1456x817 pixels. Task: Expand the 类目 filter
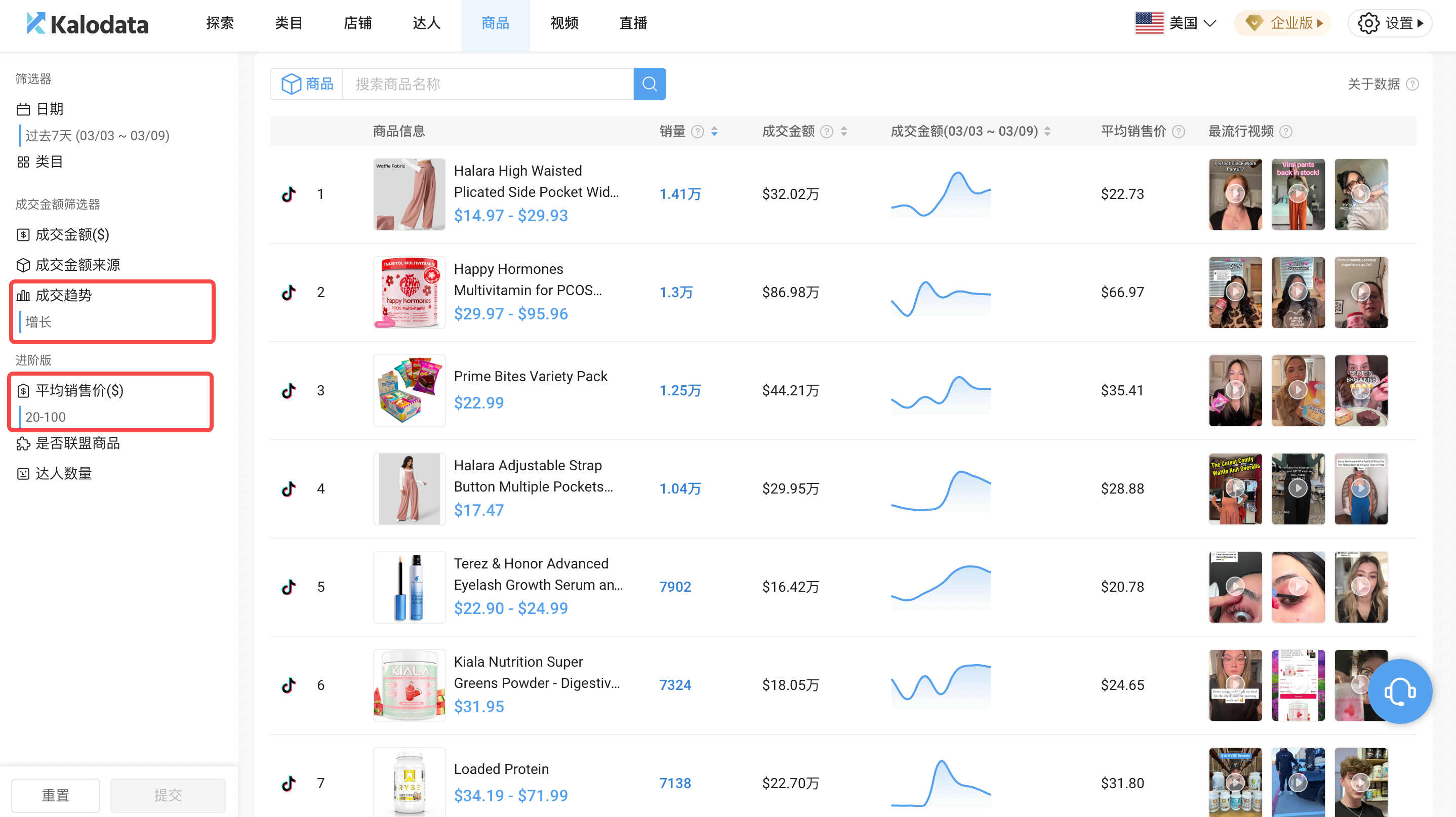click(x=39, y=162)
